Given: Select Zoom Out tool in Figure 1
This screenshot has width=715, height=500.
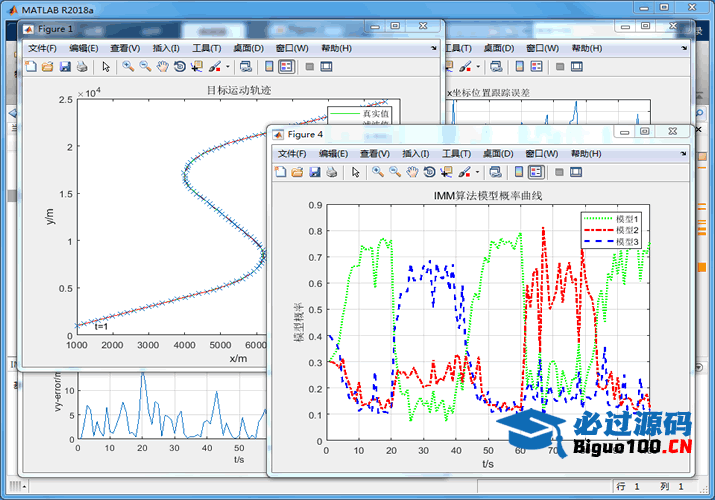Looking at the screenshot, I should tap(145, 67).
